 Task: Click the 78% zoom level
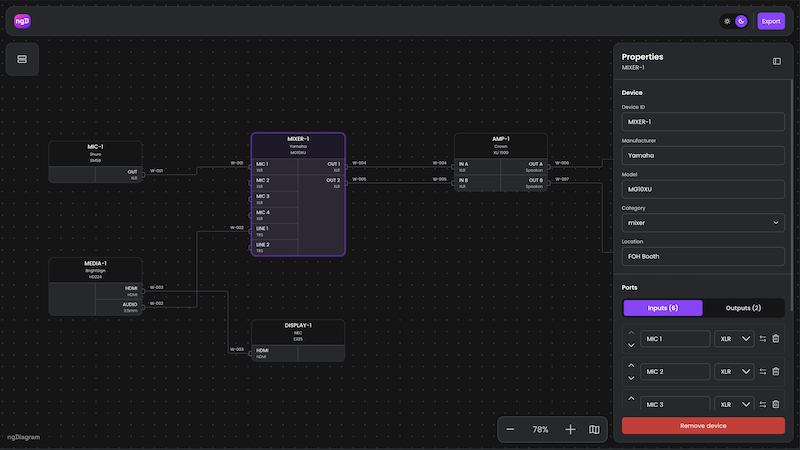[540, 430]
